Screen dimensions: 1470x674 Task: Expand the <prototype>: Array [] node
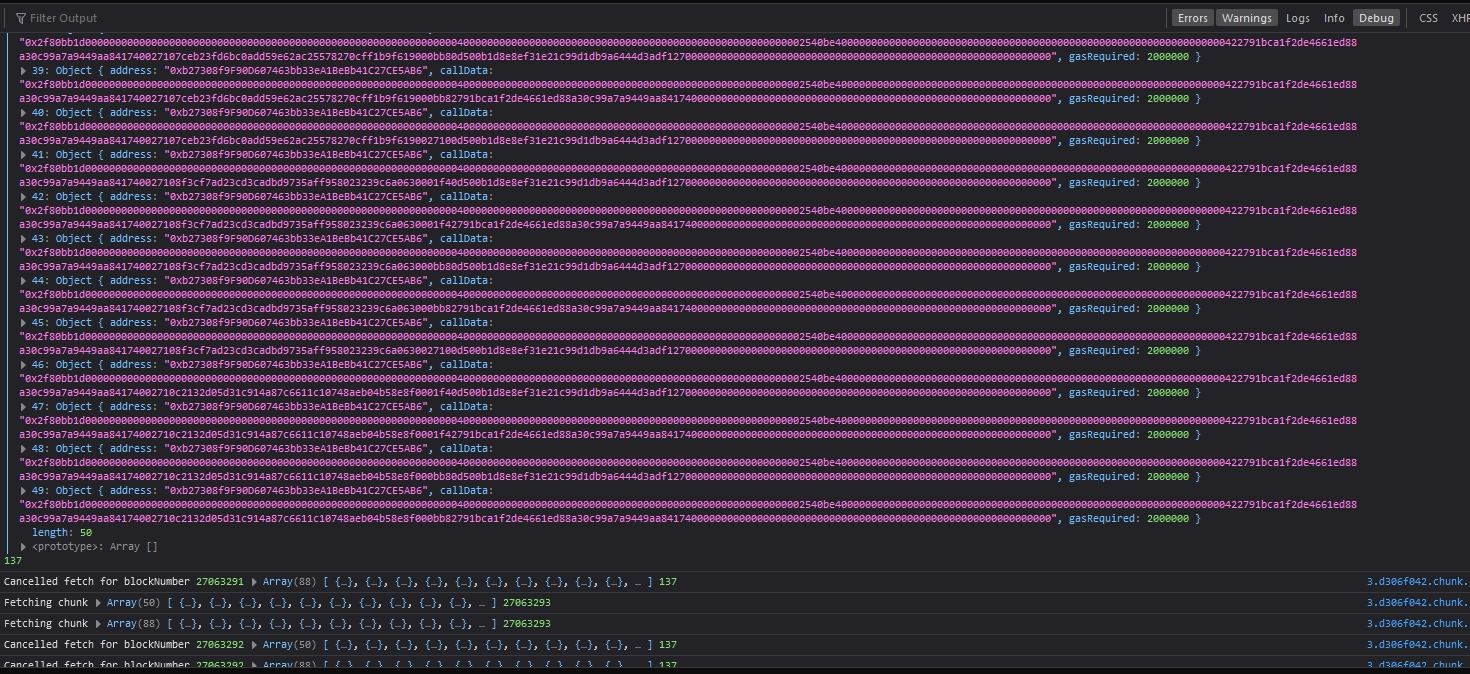[25, 547]
